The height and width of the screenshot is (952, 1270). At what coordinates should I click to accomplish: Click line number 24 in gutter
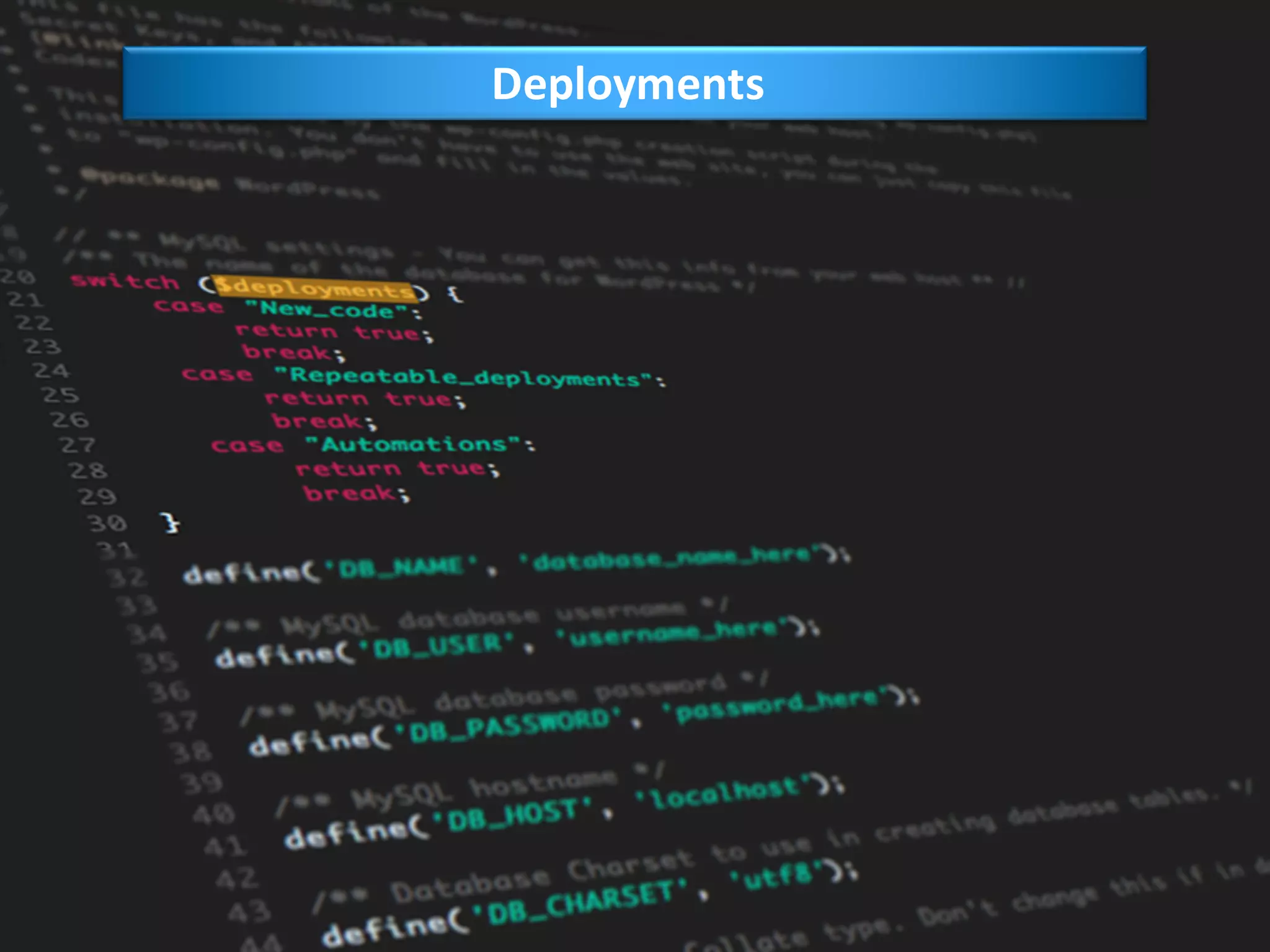[50, 371]
